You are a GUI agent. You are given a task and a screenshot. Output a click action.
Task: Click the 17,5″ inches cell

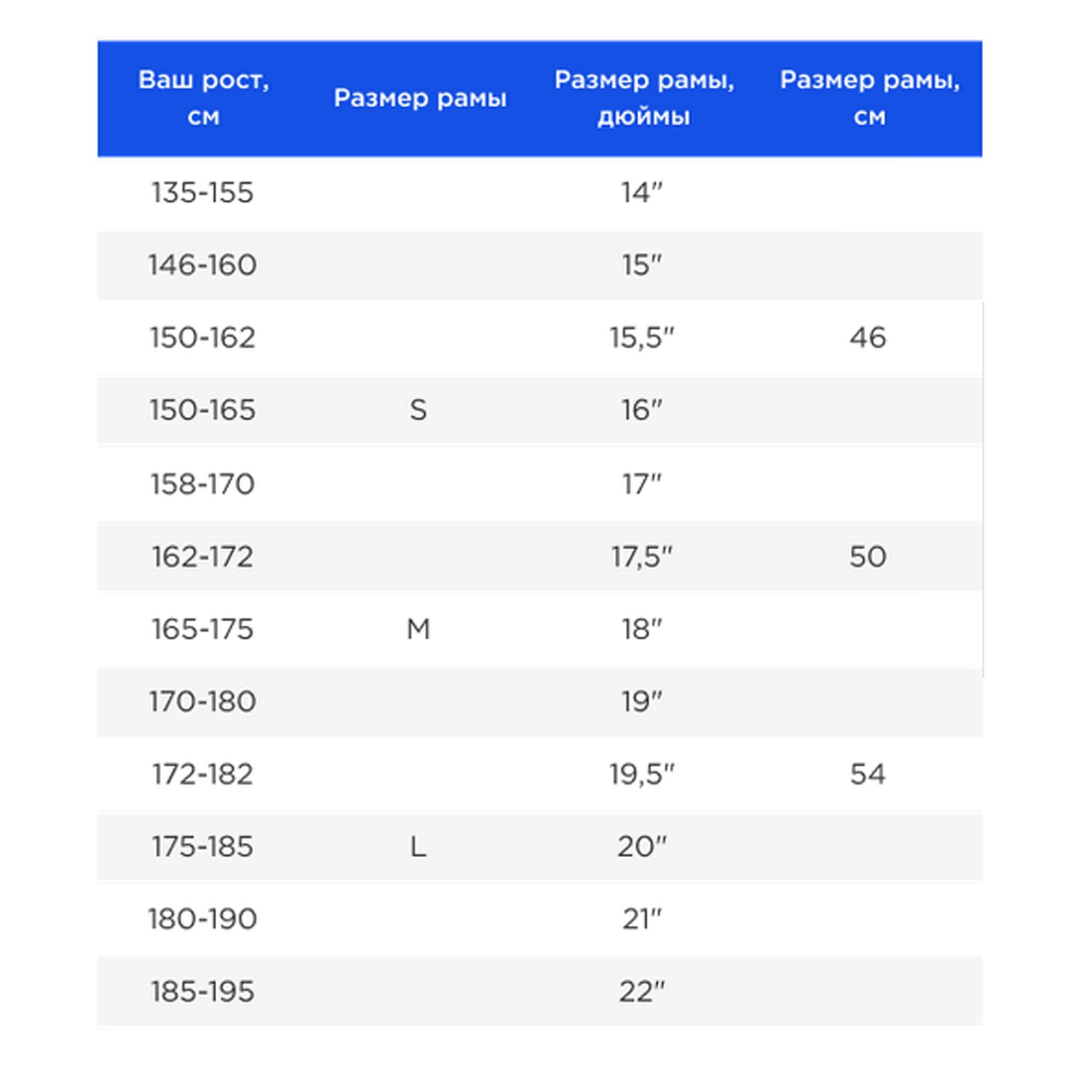point(642,557)
